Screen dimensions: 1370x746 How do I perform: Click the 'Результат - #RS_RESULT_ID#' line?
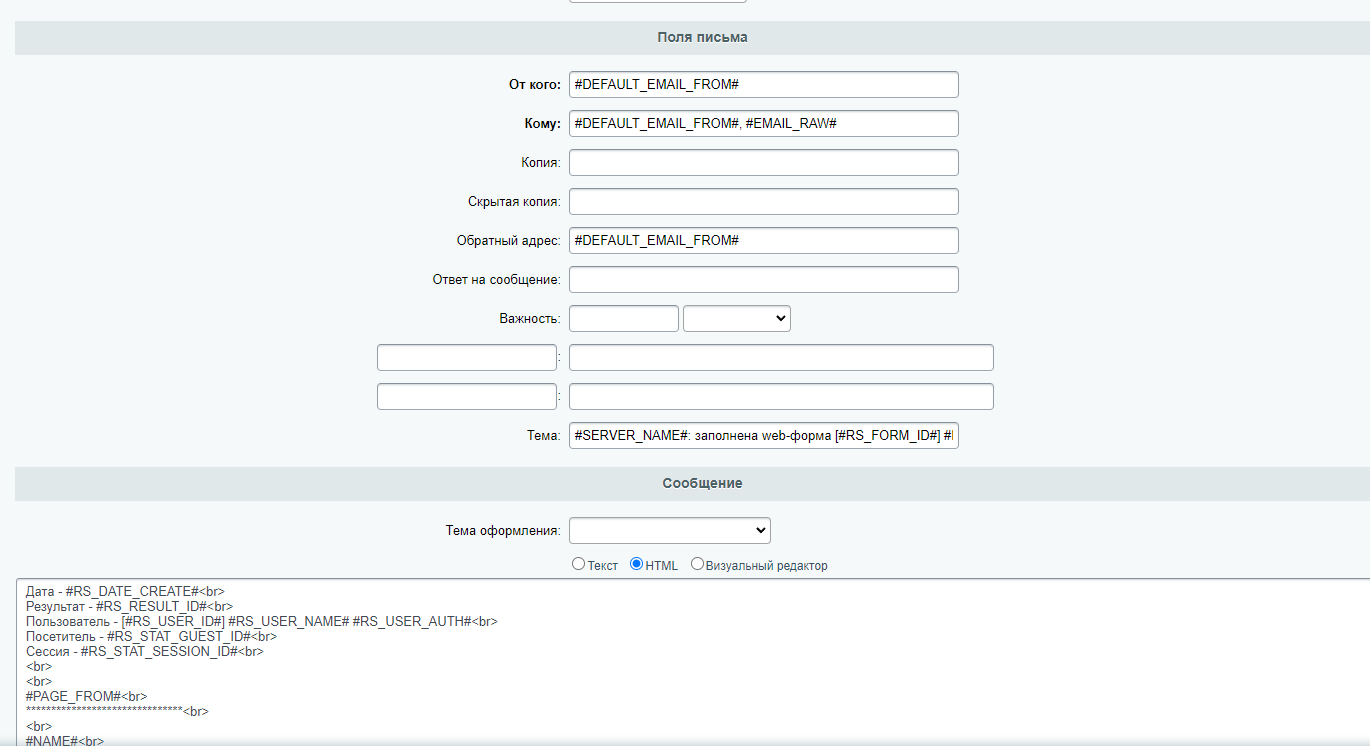pos(129,606)
